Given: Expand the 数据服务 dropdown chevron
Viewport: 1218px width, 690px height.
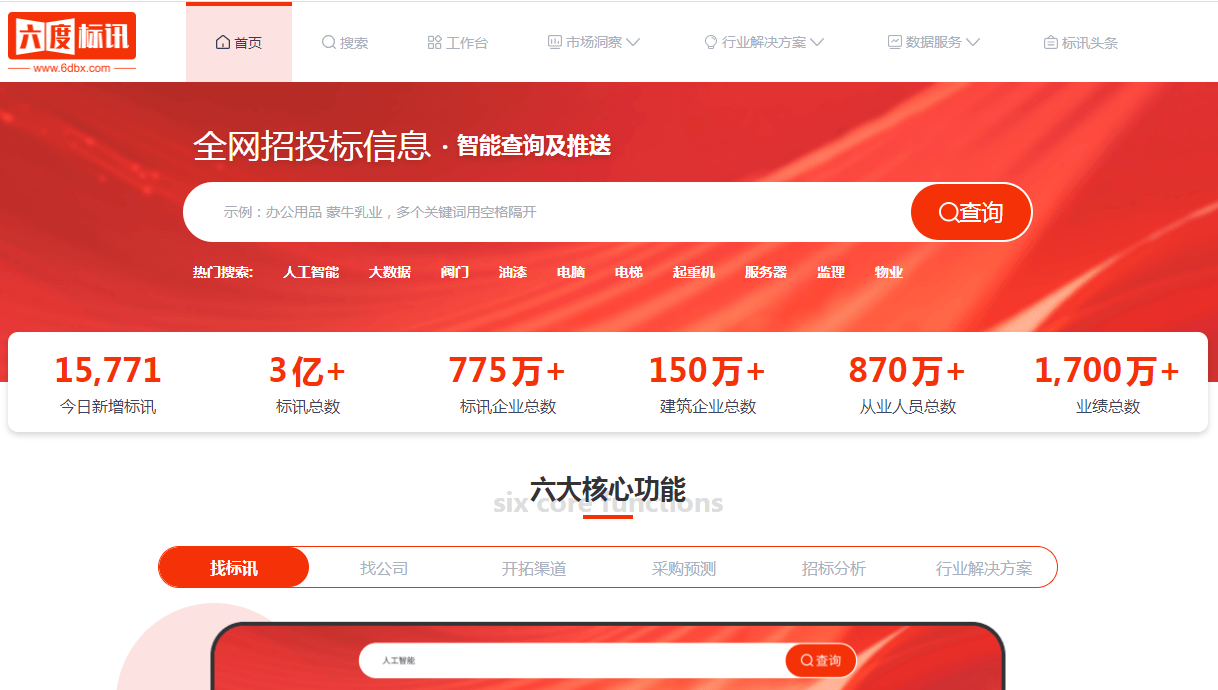Looking at the screenshot, I should click(973, 42).
